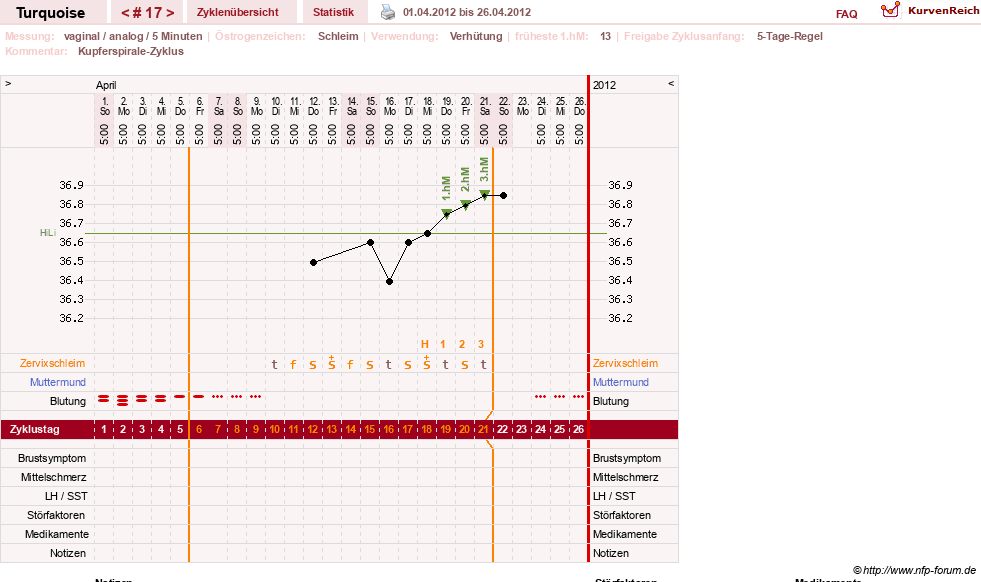981x582 pixels.
Task: Click the spotting dots on cycle day 24
Action: [x=541, y=397]
